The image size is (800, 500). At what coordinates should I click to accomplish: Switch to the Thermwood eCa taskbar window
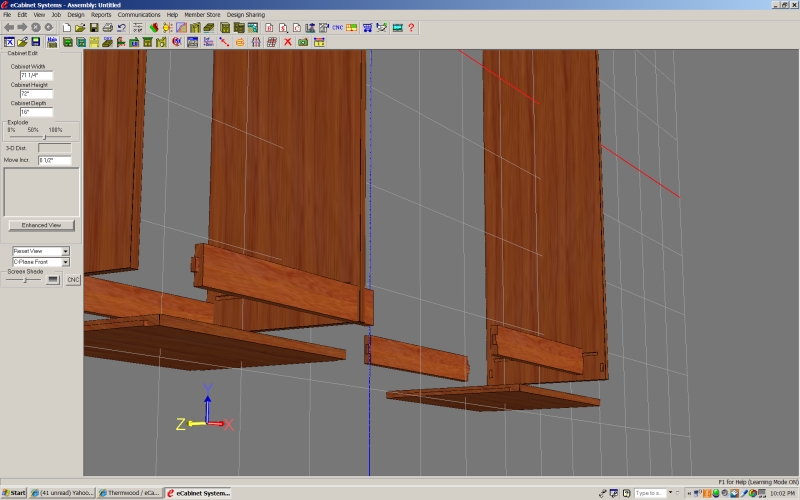pyautogui.click(x=130, y=493)
